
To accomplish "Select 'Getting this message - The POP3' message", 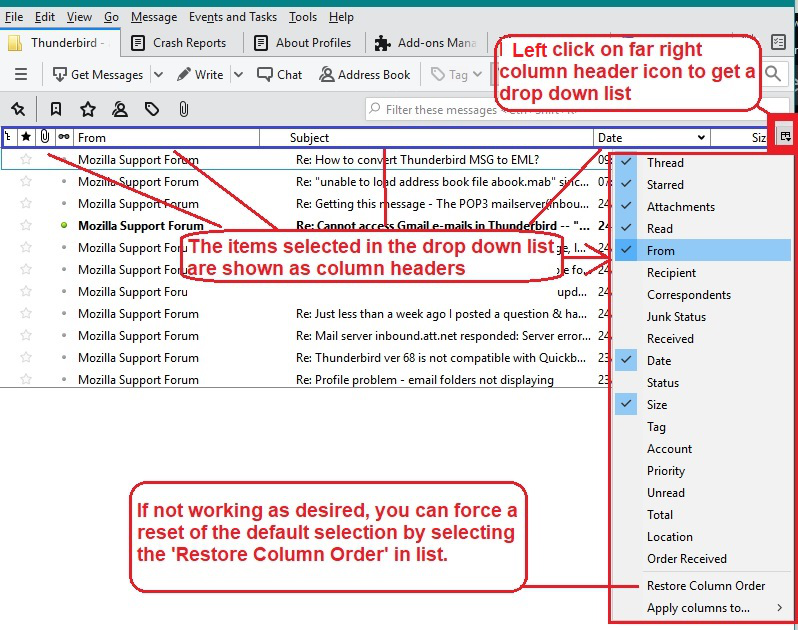I will tap(442, 204).
